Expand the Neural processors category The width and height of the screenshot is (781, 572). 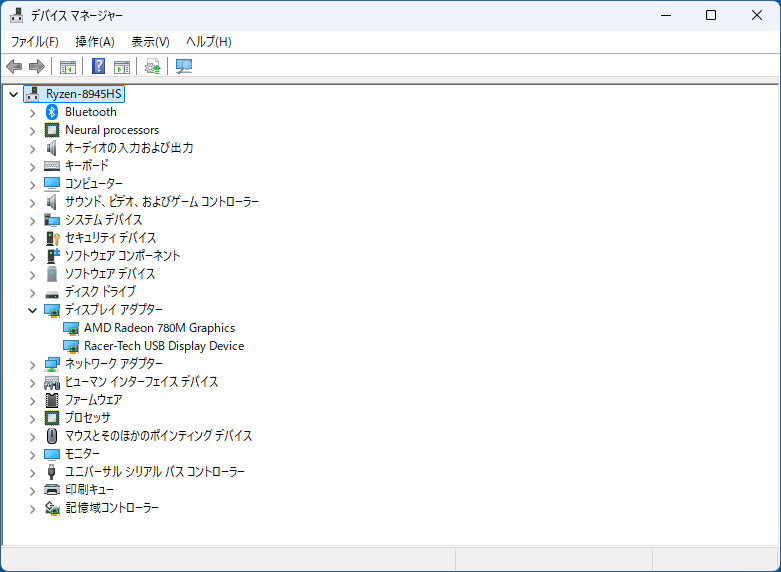[x=32, y=131]
